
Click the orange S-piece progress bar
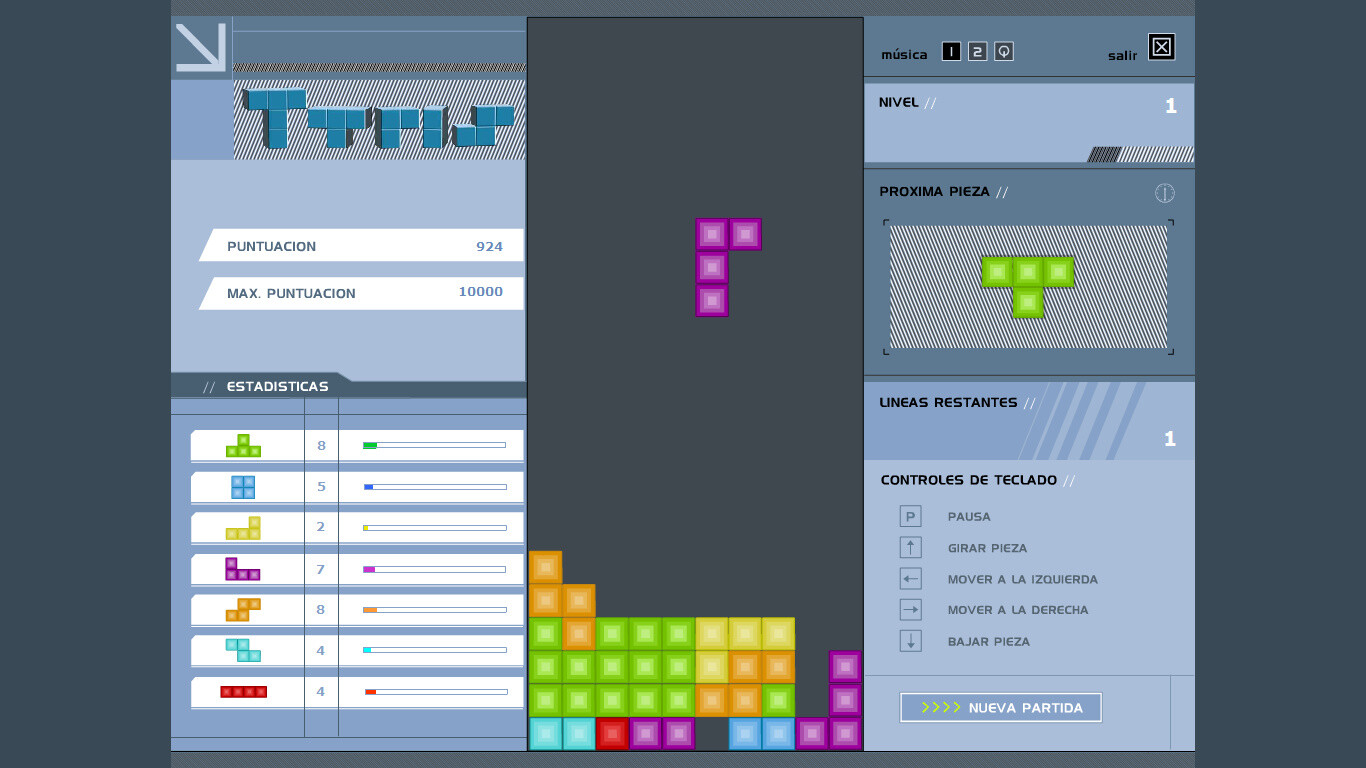(x=434, y=609)
